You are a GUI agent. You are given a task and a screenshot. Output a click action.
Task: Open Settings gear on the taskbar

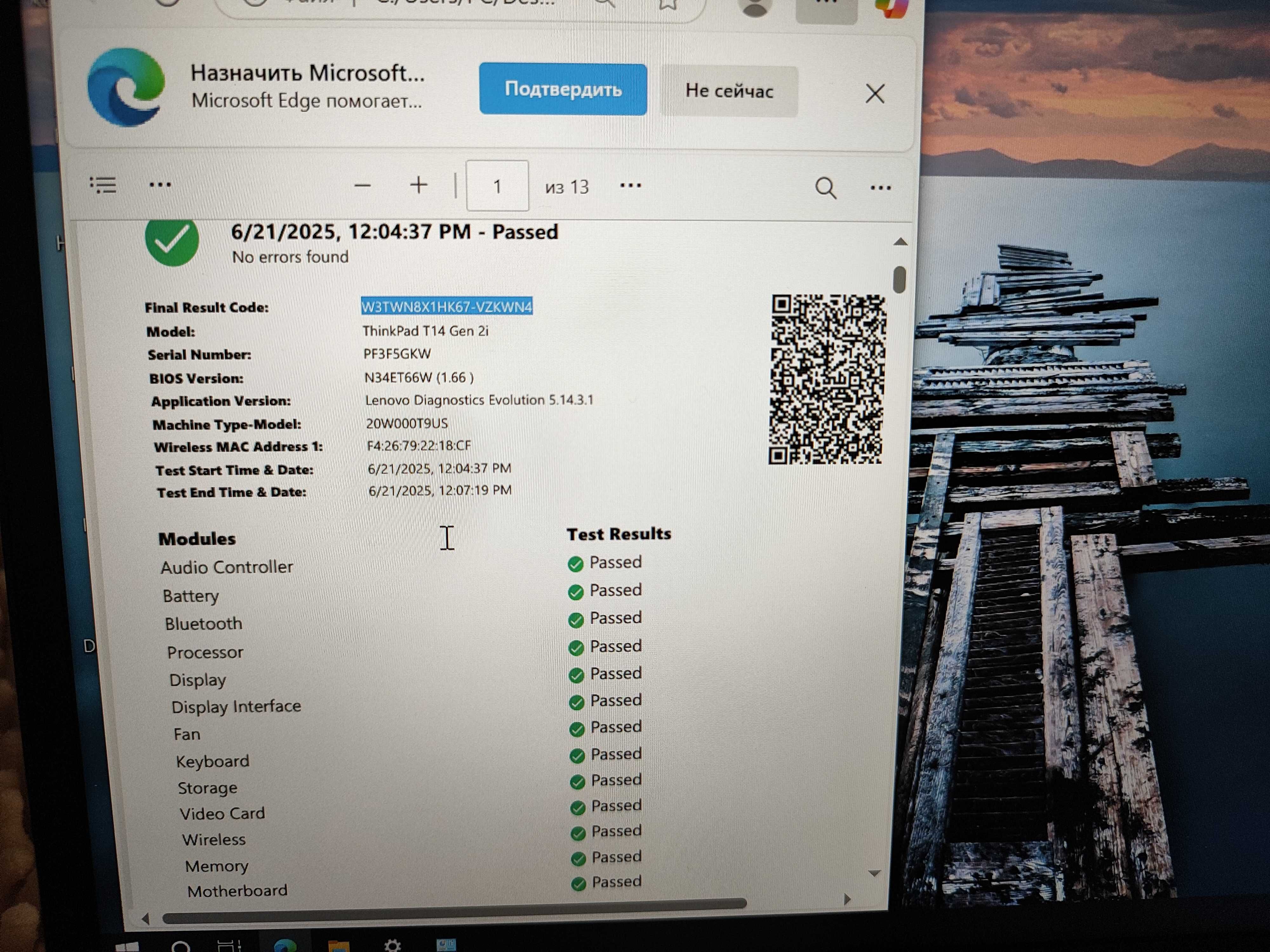[x=392, y=945]
